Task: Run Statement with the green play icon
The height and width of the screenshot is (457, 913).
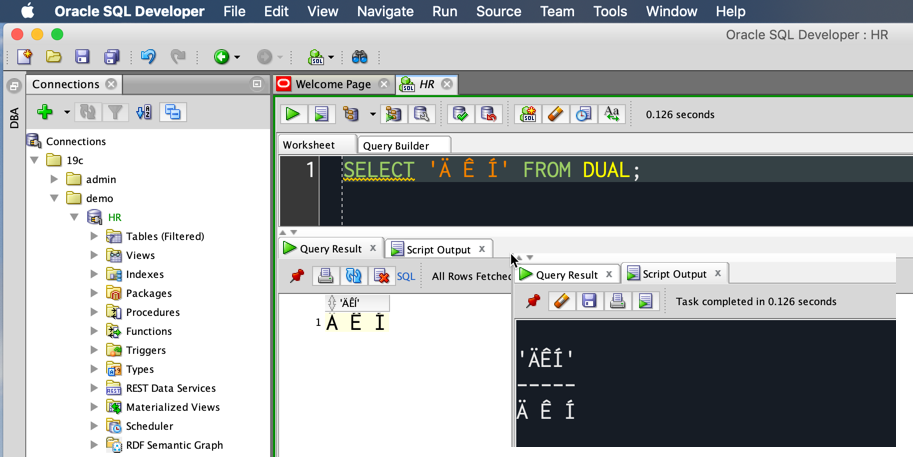Action: coord(293,114)
